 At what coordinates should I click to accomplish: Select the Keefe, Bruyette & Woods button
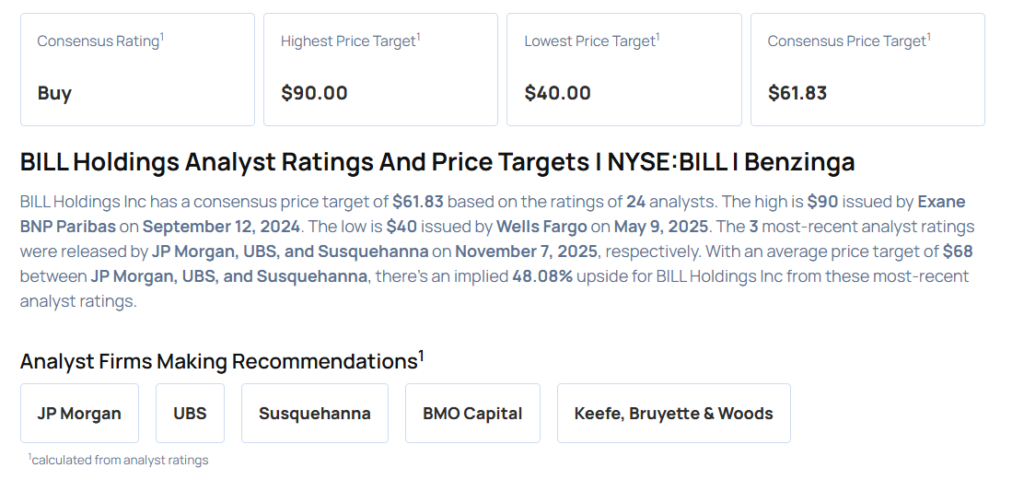tap(673, 413)
